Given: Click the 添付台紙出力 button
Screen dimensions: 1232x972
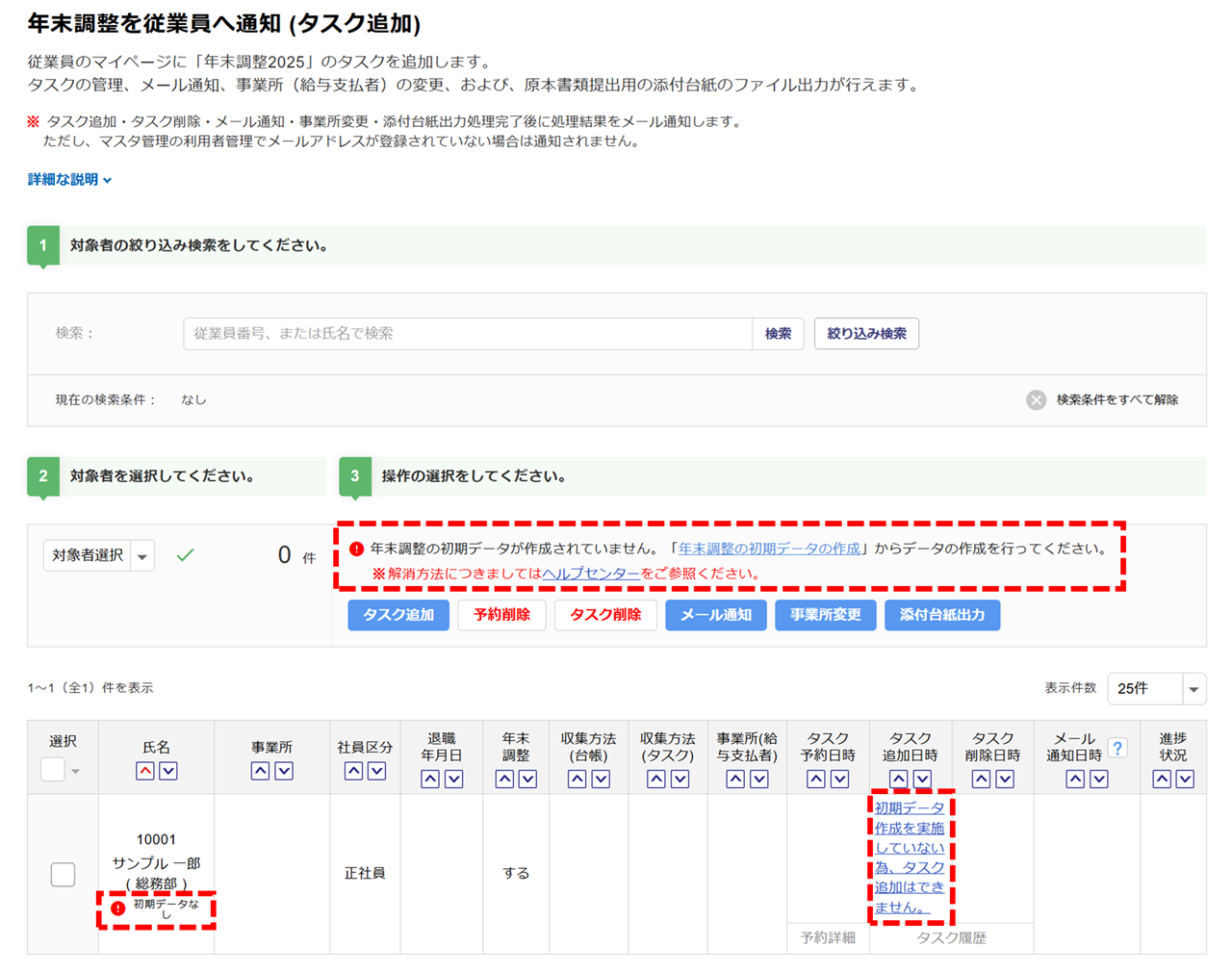Looking at the screenshot, I should point(941,615).
